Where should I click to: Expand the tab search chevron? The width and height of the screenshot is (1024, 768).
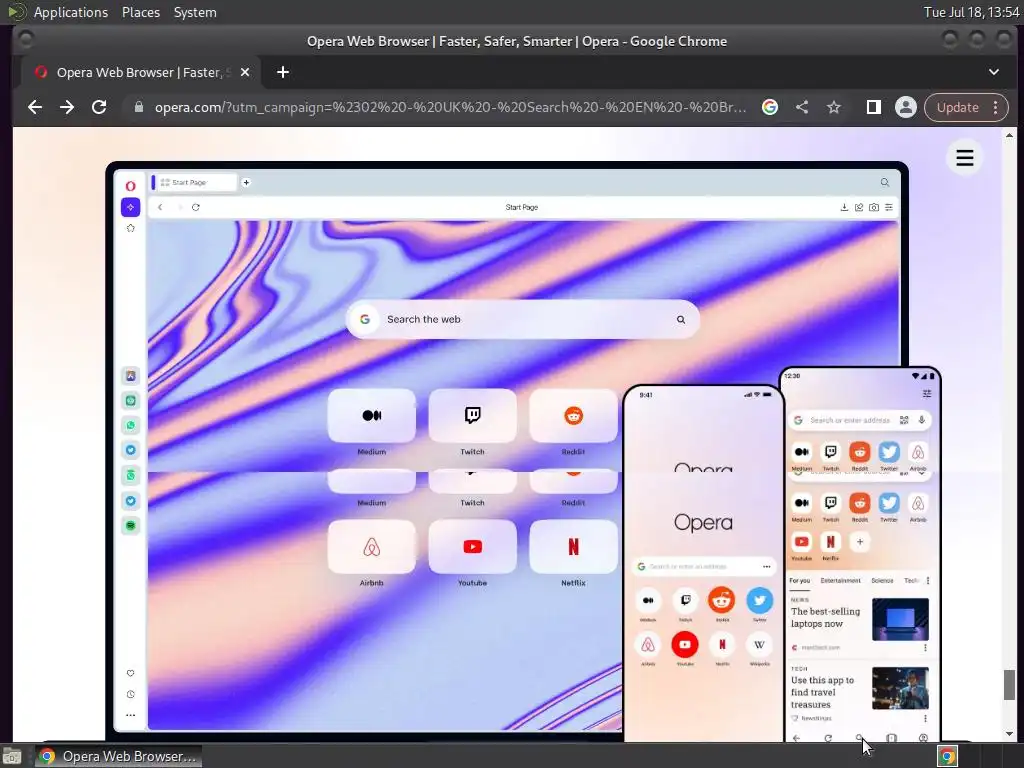pos(993,72)
